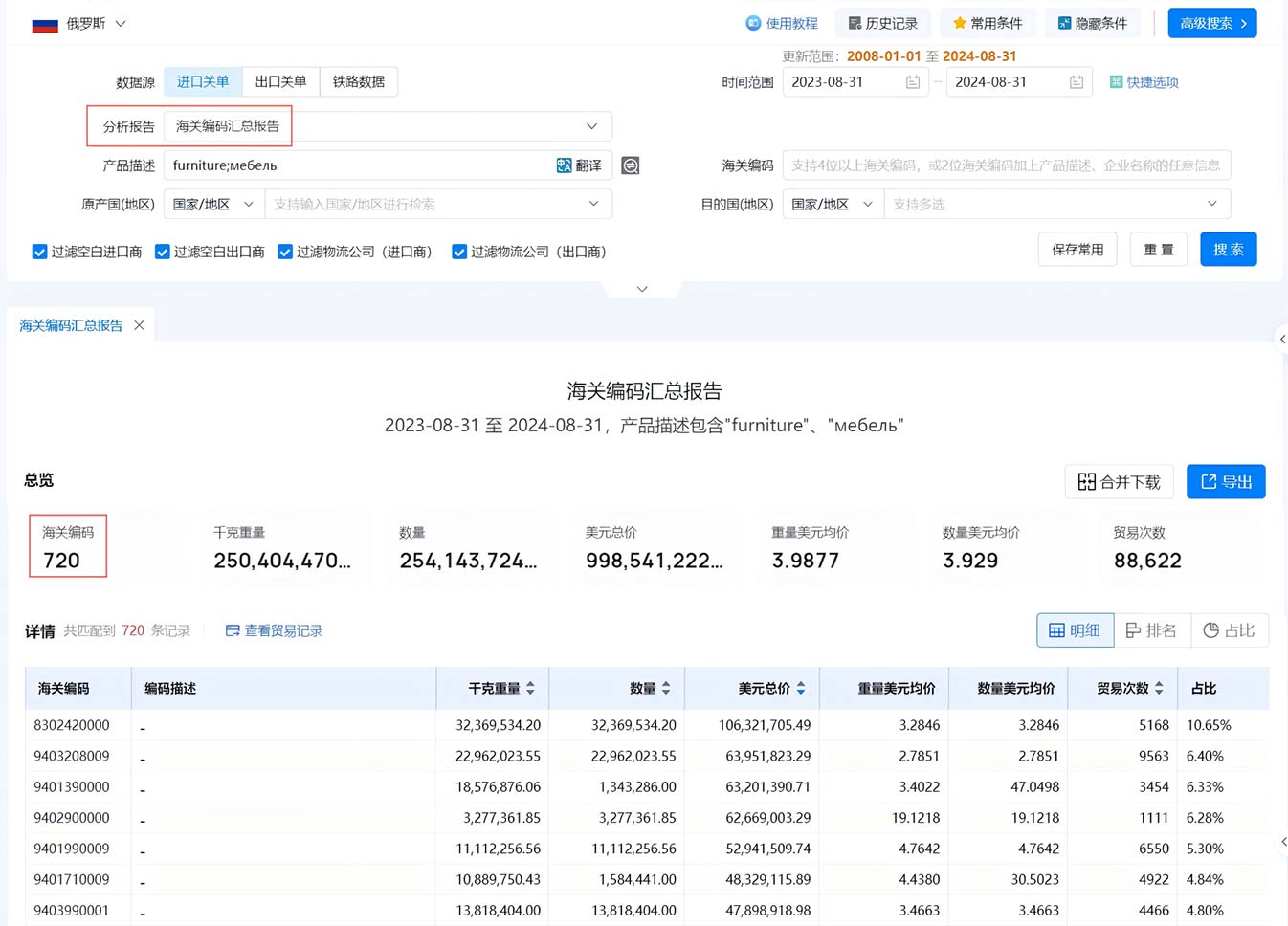The width and height of the screenshot is (1288, 926).
Task: Click HS code 9401710009 row
Action: 647,879
